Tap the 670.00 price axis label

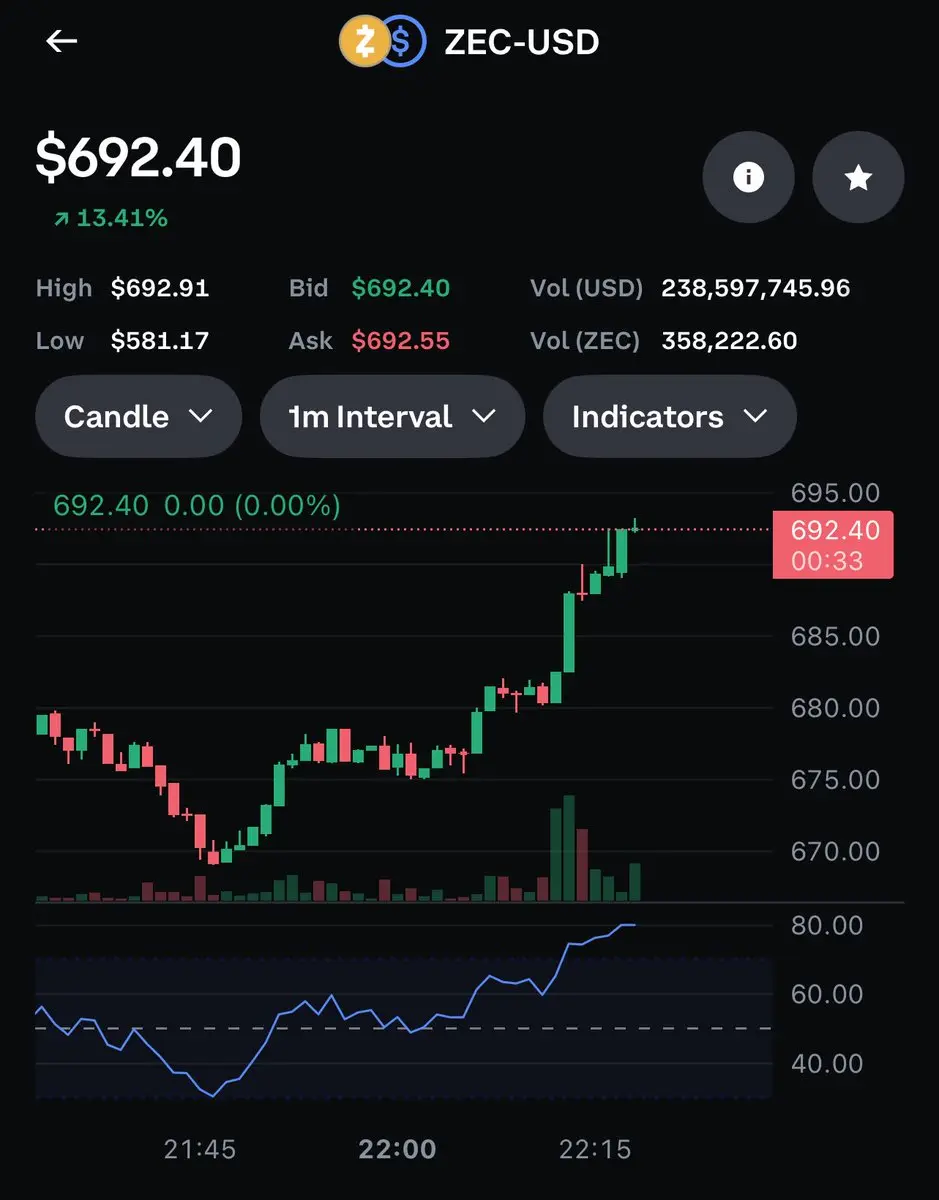tap(835, 851)
